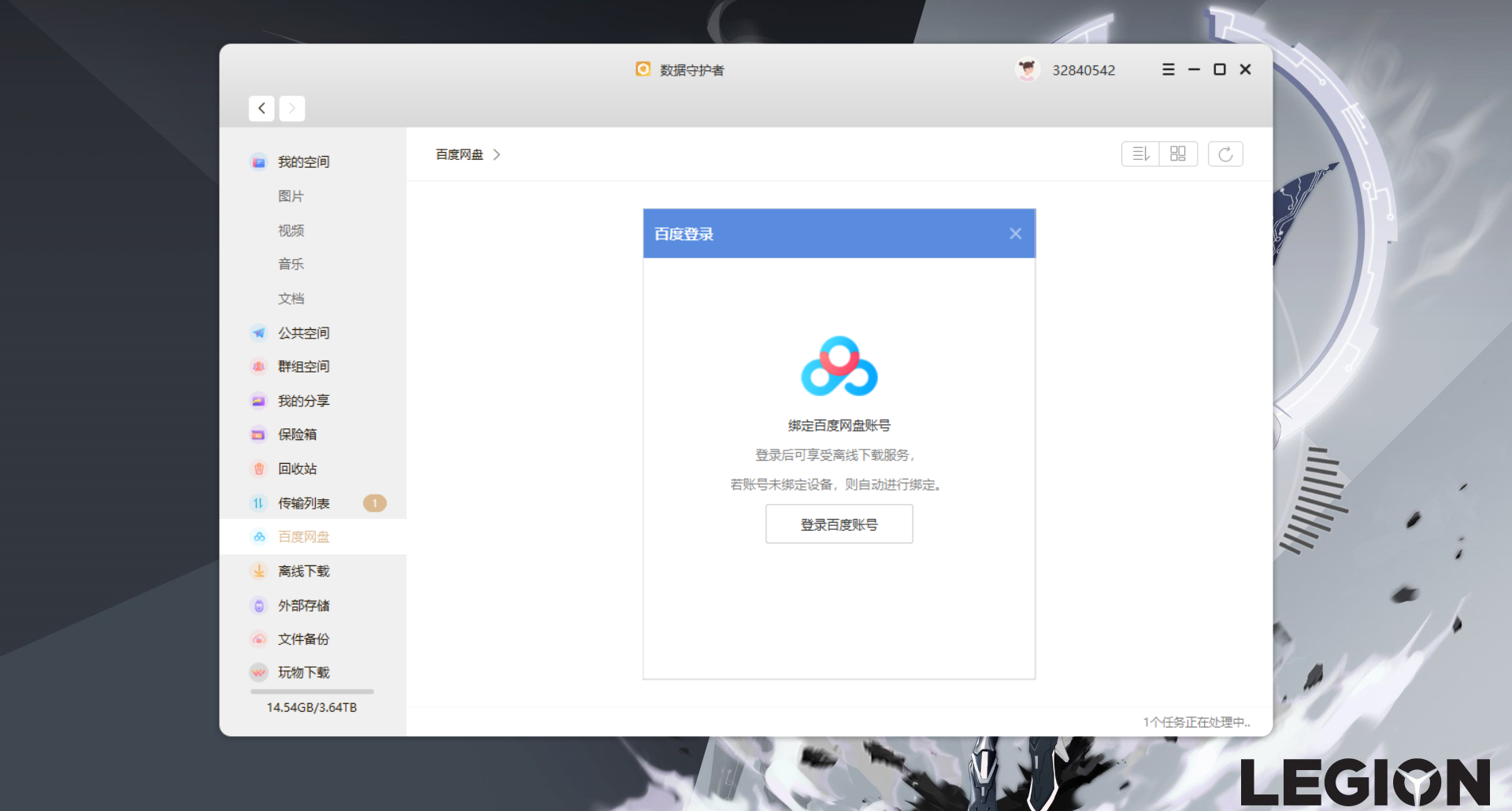Viewport: 1512px width, 811px height.
Task: Click the 百度网盘 cloud icon in sidebar
Action: click(x=258, y=537)
